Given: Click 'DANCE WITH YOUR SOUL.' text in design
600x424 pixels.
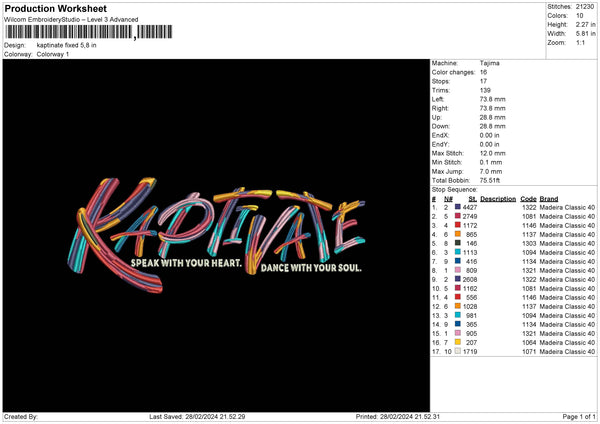Looking at the screenshot, I should 311,268.
